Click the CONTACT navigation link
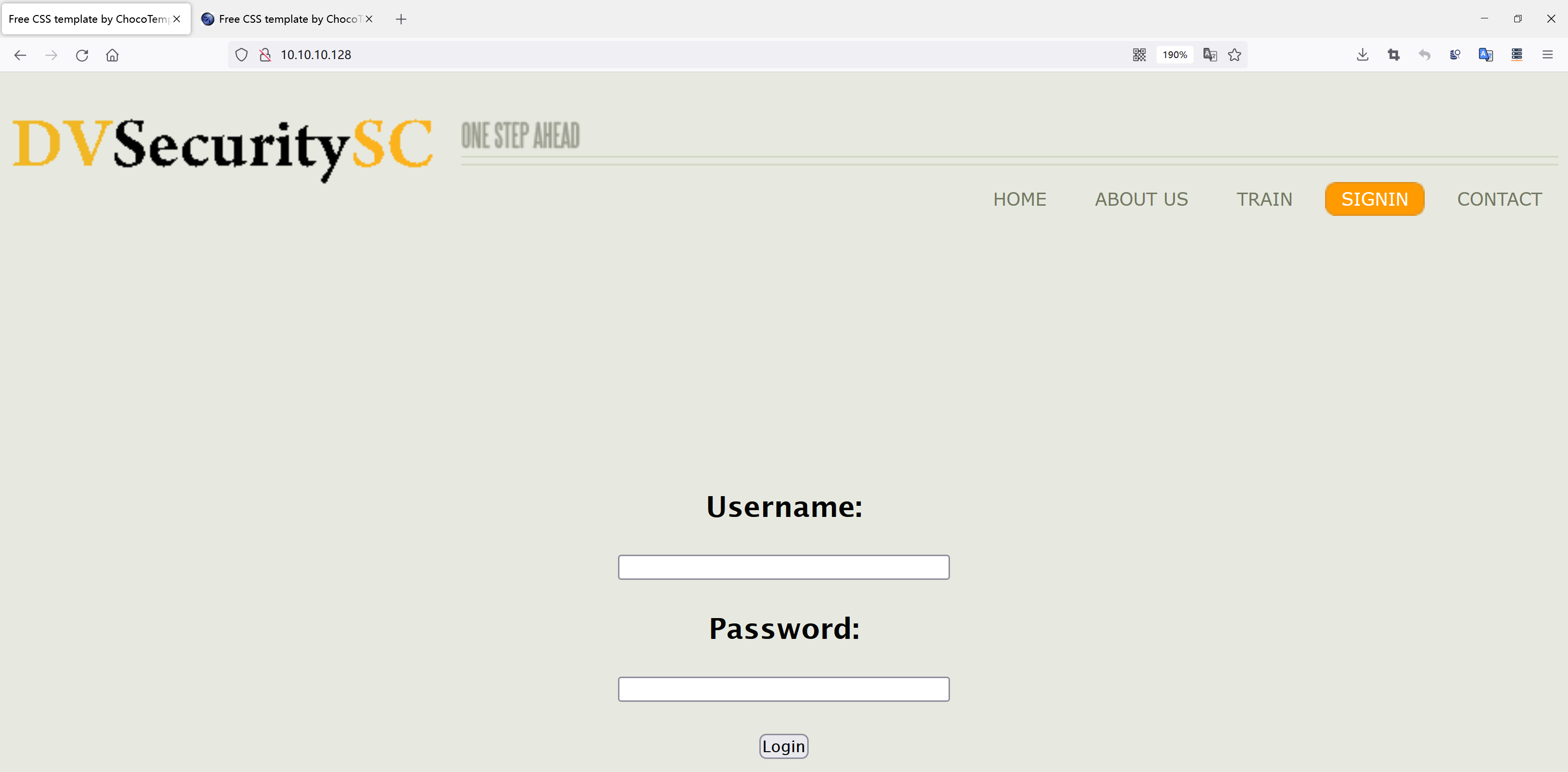 pos(1500,199)
